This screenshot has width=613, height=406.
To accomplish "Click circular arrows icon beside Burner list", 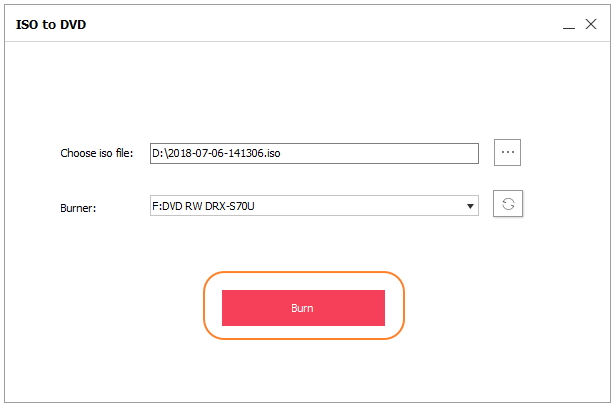I will point(508,204).
